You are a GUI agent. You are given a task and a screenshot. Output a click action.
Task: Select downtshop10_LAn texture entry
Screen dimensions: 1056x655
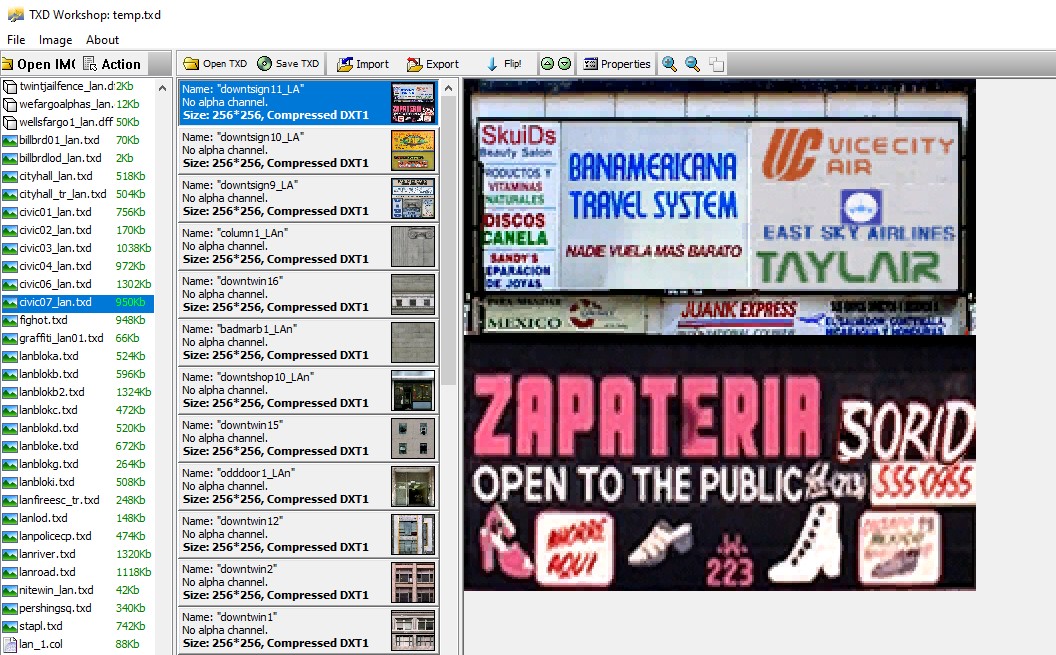308,390
